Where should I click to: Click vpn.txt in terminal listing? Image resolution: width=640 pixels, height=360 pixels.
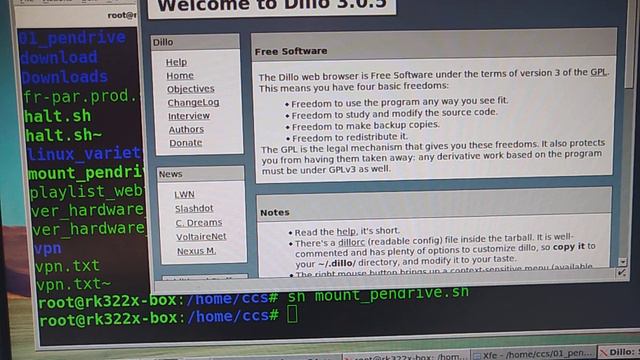(x=67, y=266)
